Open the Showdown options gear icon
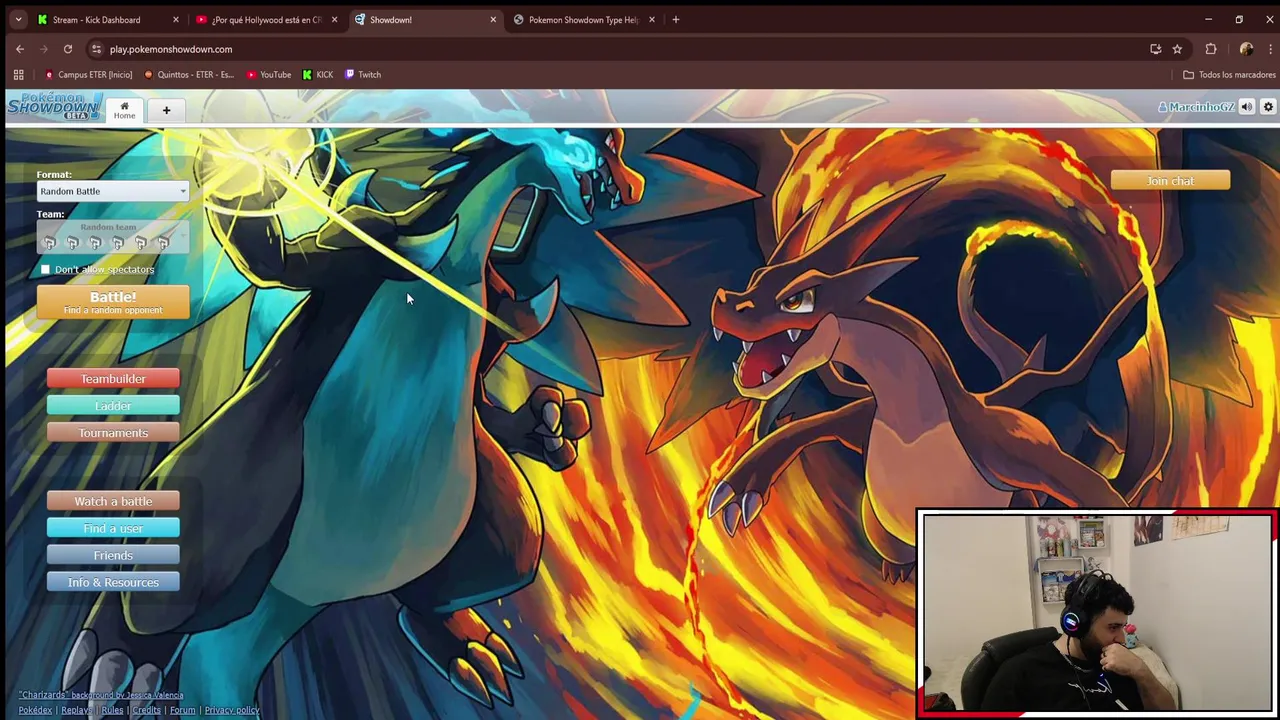 pyautogui.click(x=1268, y=107)
